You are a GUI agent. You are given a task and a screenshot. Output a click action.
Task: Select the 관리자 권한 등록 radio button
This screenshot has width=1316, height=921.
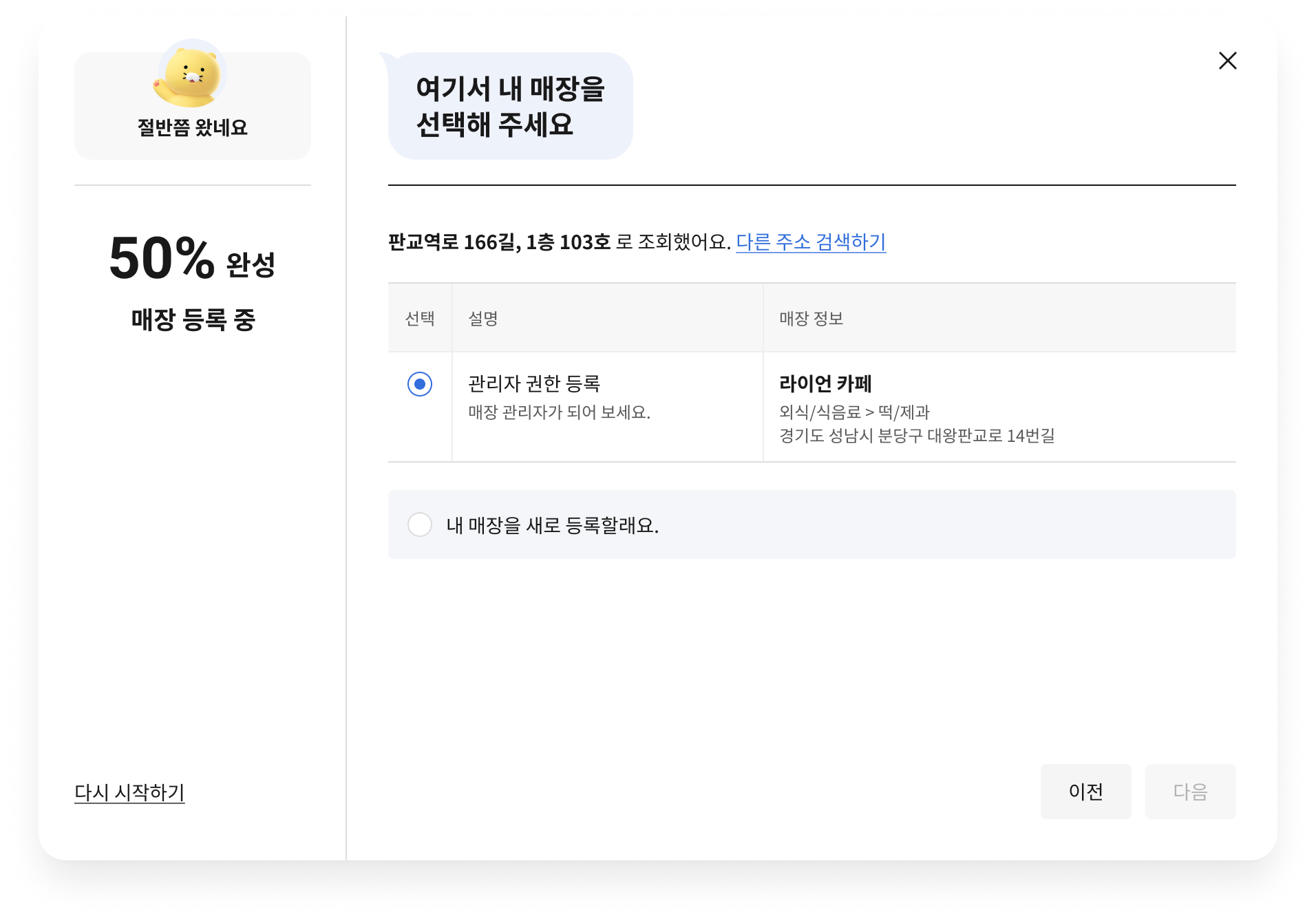[420, 384]
